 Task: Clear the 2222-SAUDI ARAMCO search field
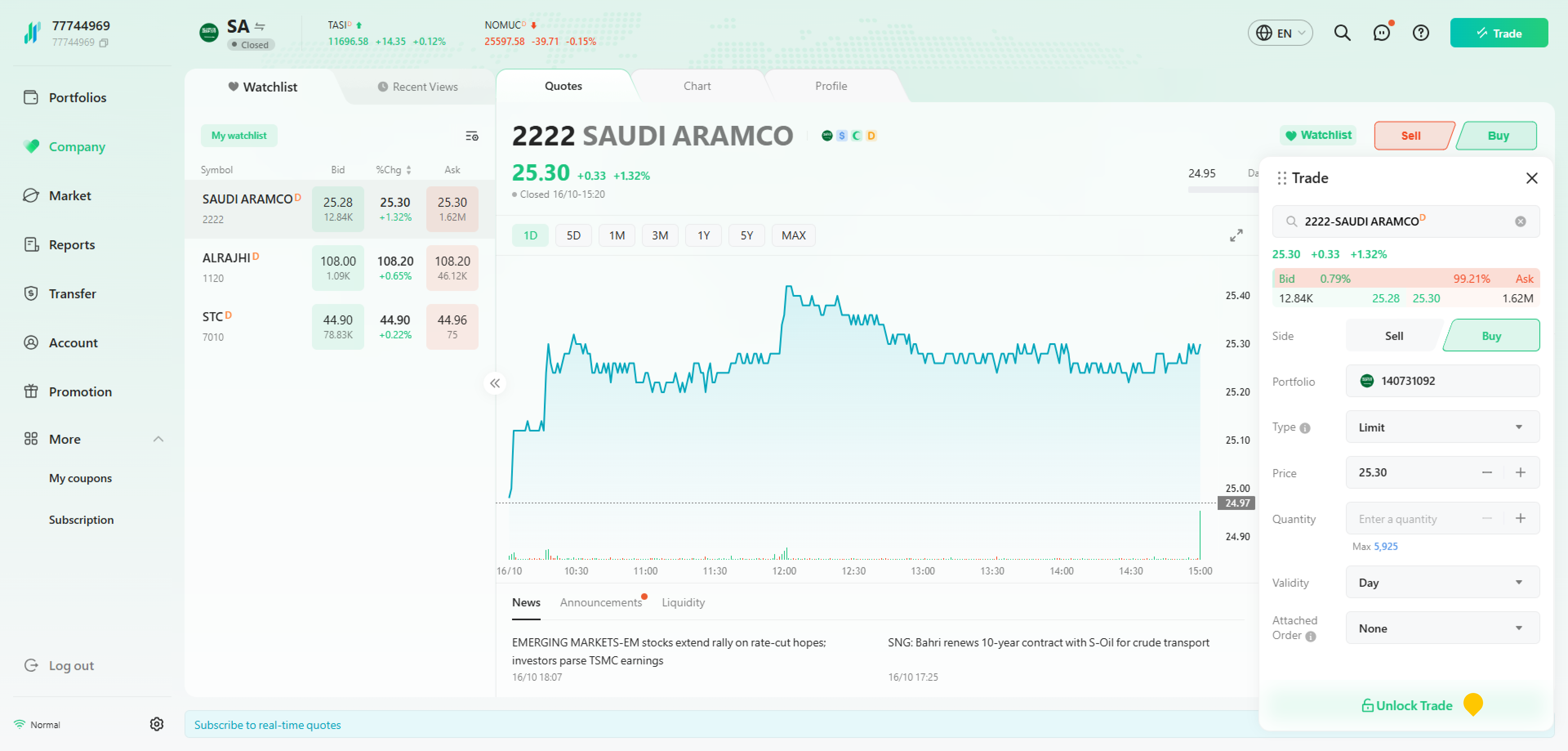(x=1520, y=221)
